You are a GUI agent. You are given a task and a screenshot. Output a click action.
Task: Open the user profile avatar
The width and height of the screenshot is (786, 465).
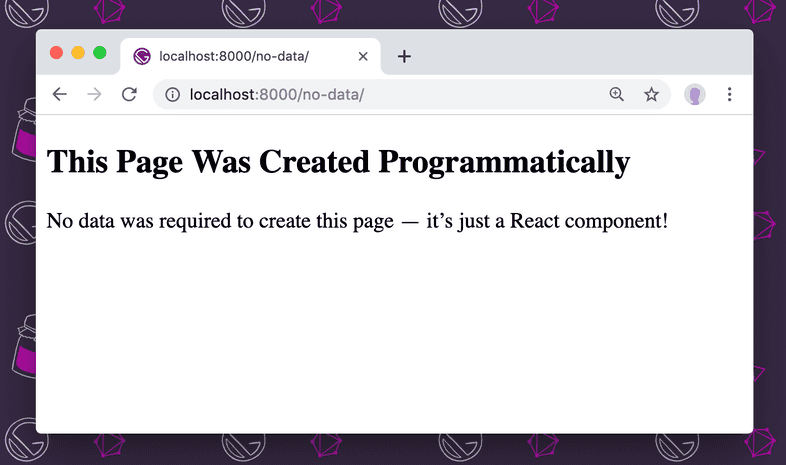tap(694, 94)
